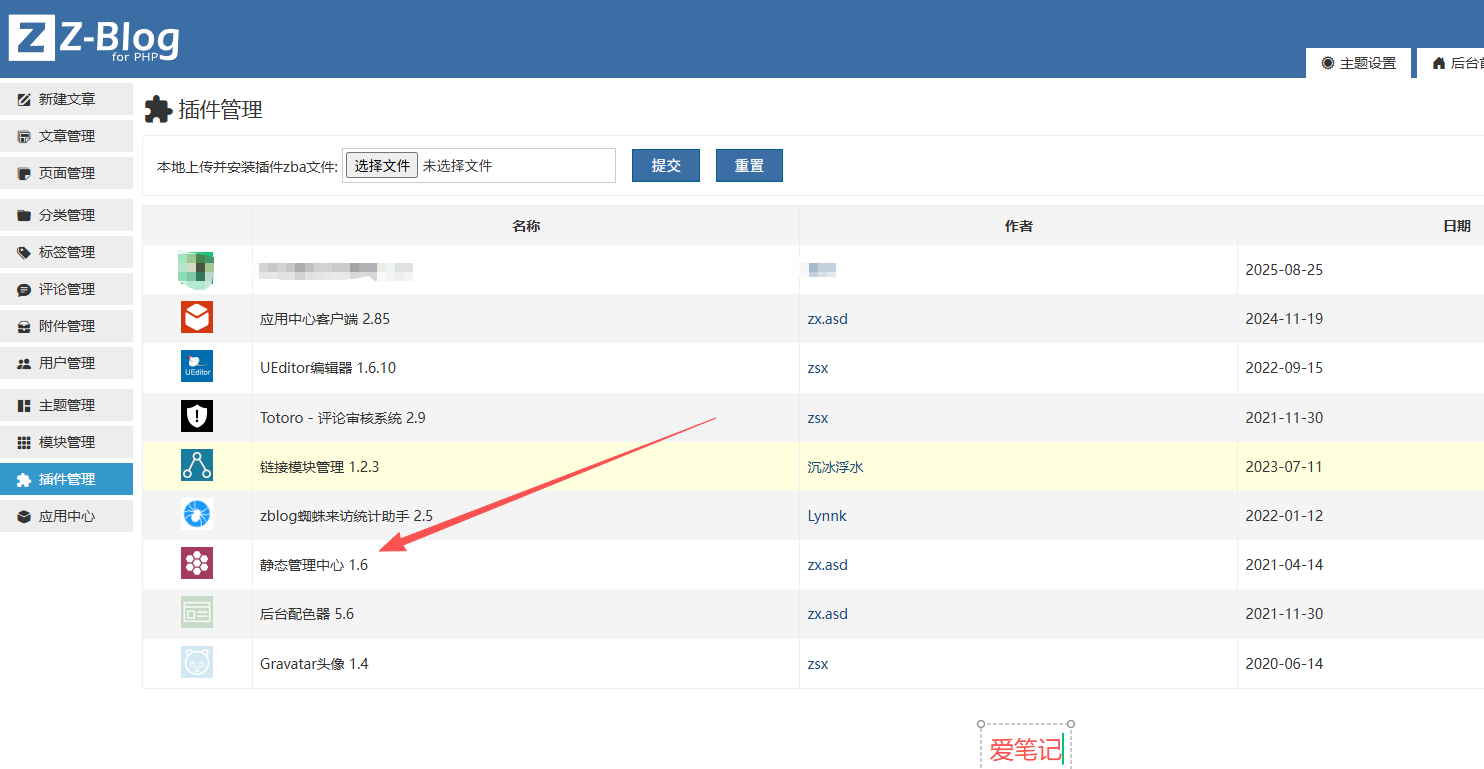This screenshot has height=769, width=1484.
Task: Open 新建文章 in the sidebar
Action: click(x=66, y=99)
